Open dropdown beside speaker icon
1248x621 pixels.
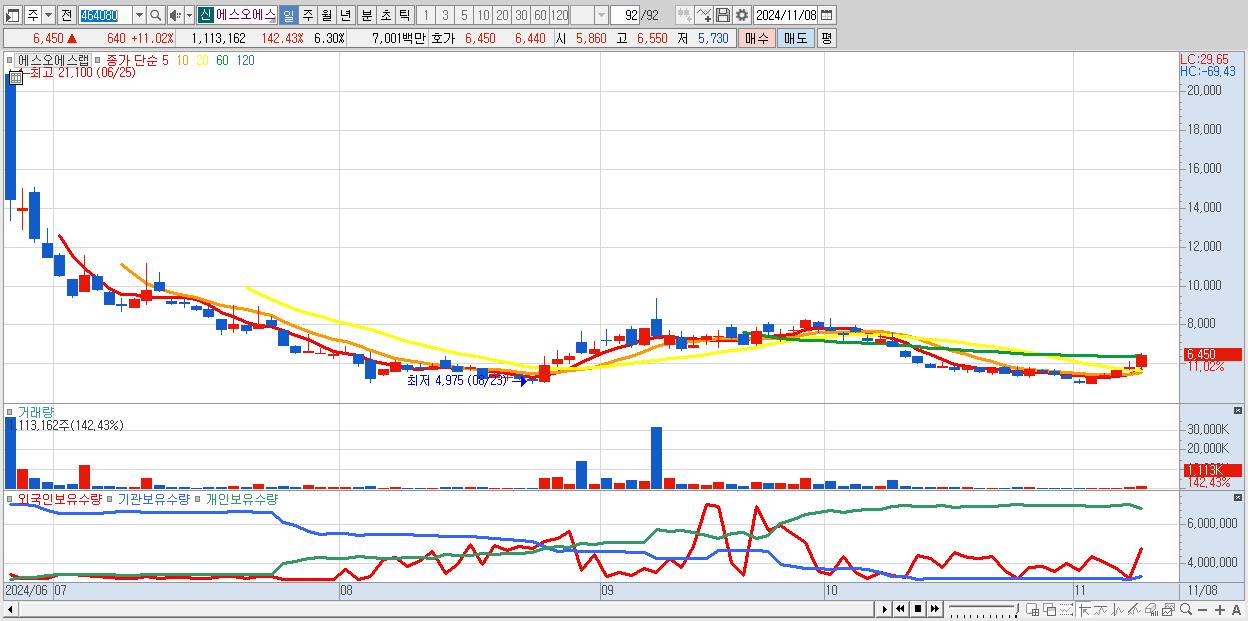coord(189,16)
